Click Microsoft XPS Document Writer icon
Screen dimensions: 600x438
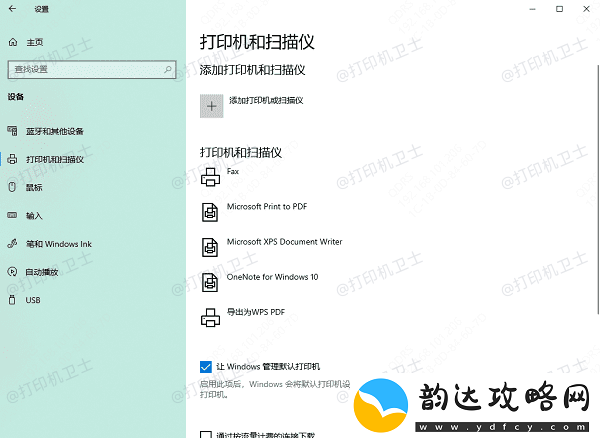pyautogui.click(x=210, y=247)
